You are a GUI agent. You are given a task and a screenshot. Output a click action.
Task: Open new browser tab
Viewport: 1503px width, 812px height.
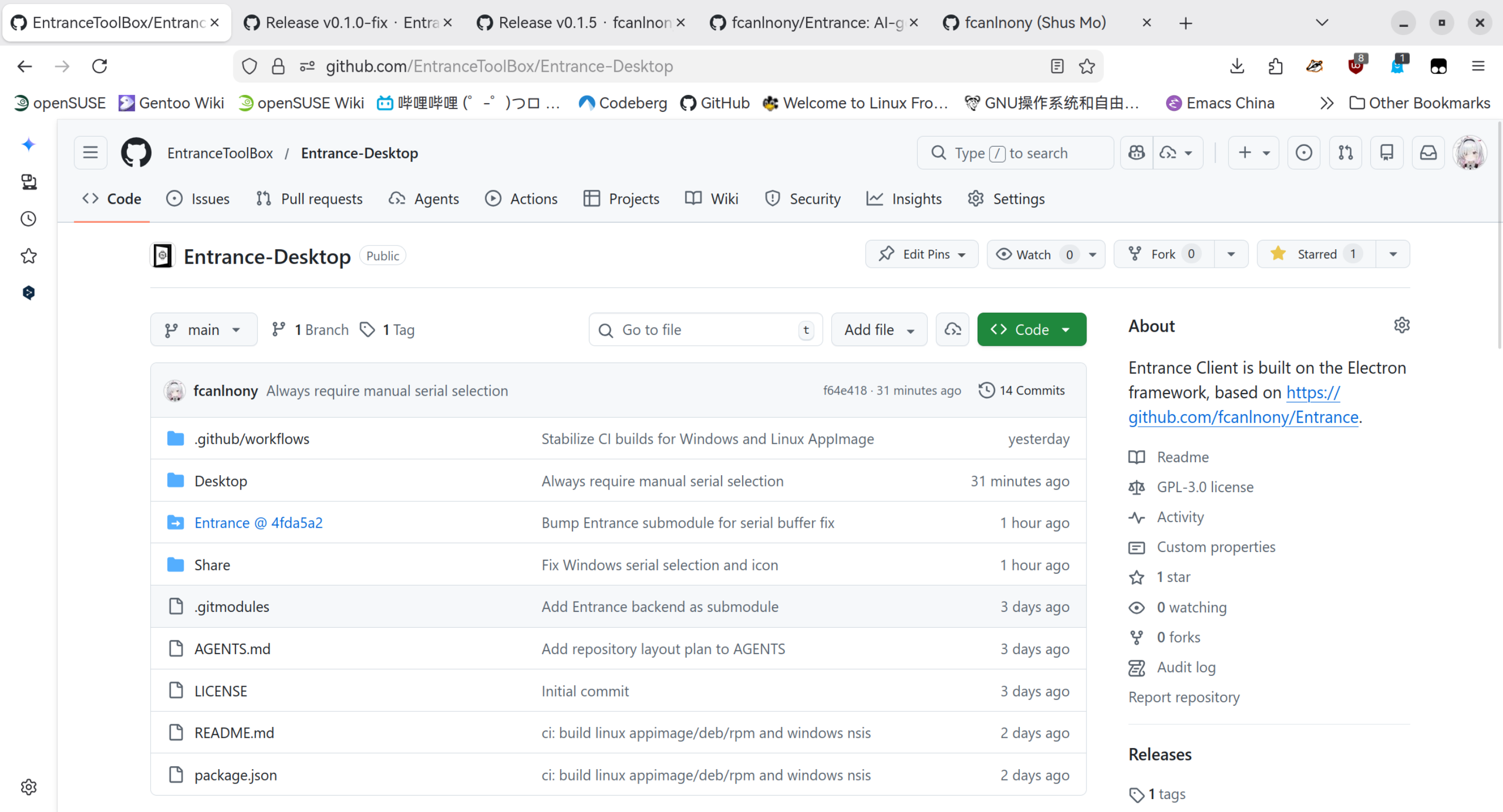click(1185, 23)
